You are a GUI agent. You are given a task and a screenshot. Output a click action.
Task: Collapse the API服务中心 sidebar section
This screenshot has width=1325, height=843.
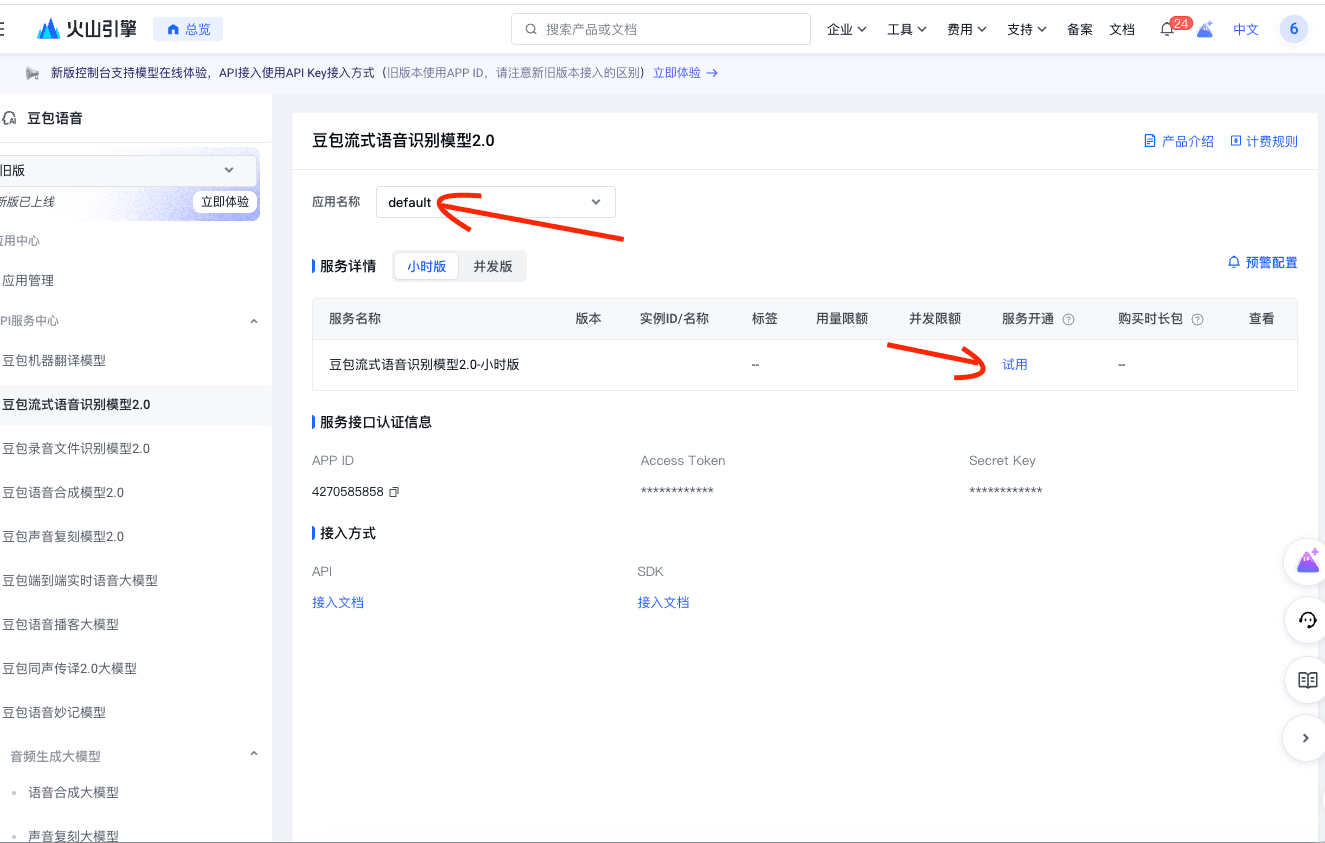253,321
